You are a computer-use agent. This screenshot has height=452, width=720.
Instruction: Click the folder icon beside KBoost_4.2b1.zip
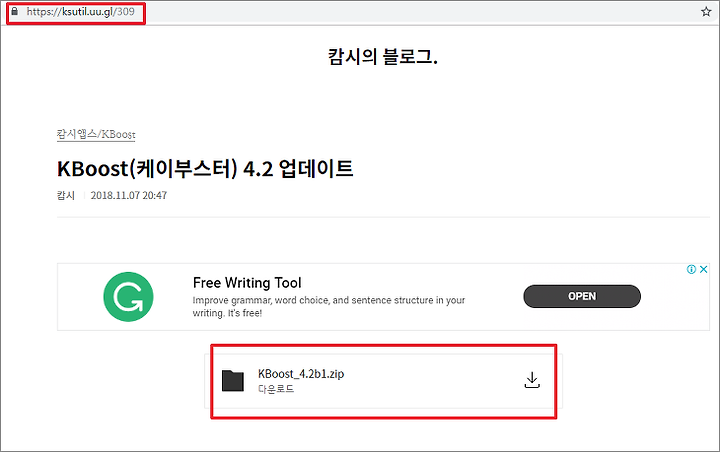(233, 380)
